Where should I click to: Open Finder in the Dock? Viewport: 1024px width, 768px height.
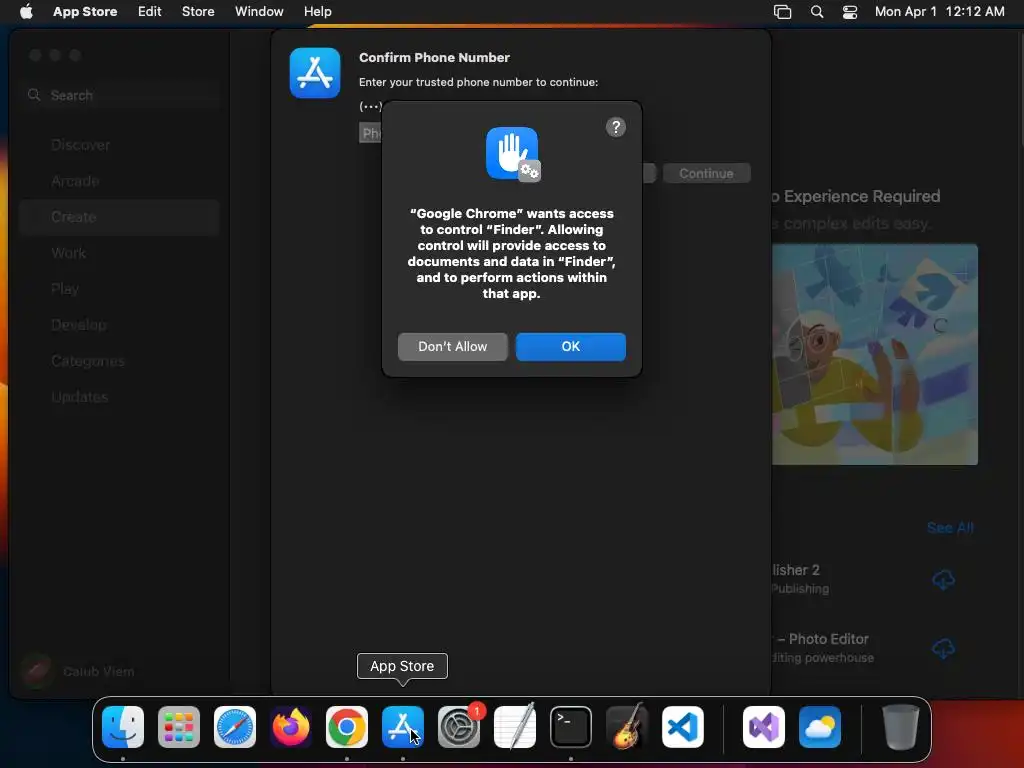tap(123, 727)
